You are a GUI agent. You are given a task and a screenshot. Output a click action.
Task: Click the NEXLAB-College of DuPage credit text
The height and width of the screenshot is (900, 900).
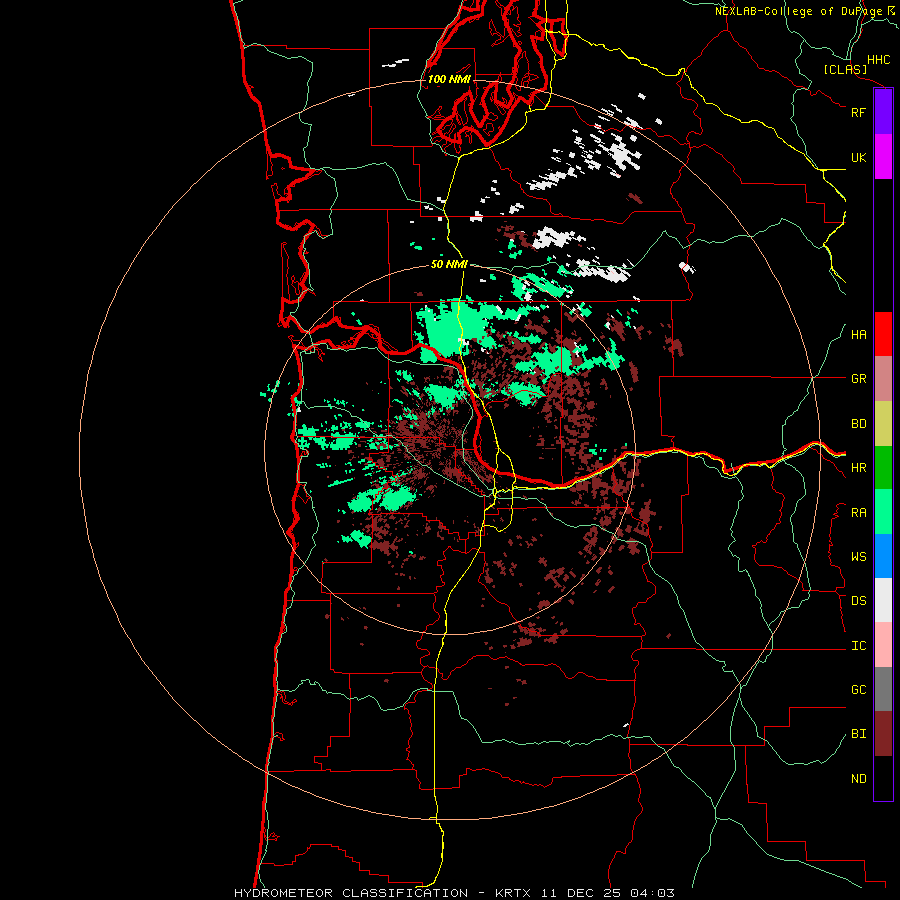(799, 11)
